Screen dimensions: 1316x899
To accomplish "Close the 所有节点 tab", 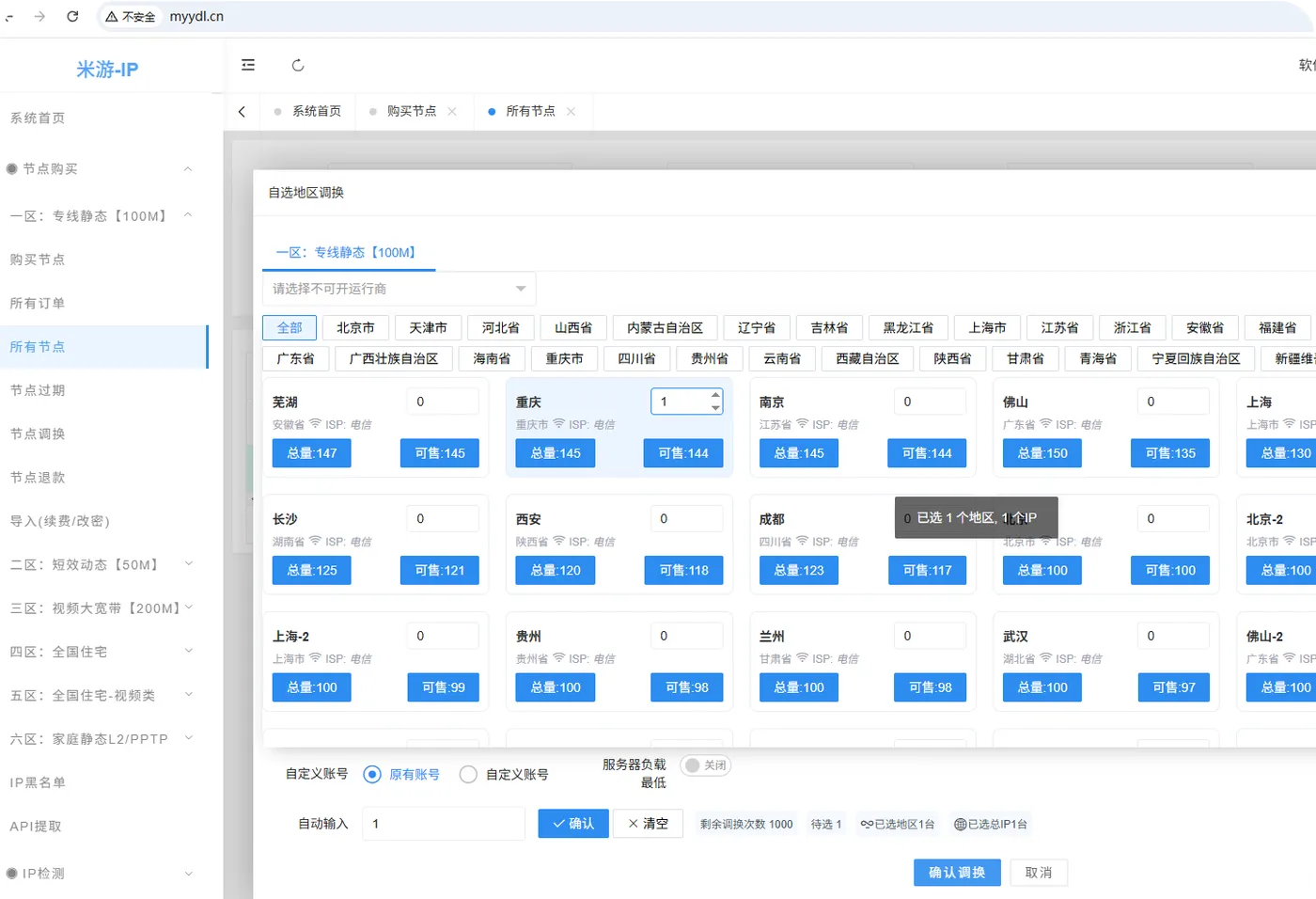I will pos(571,111).
